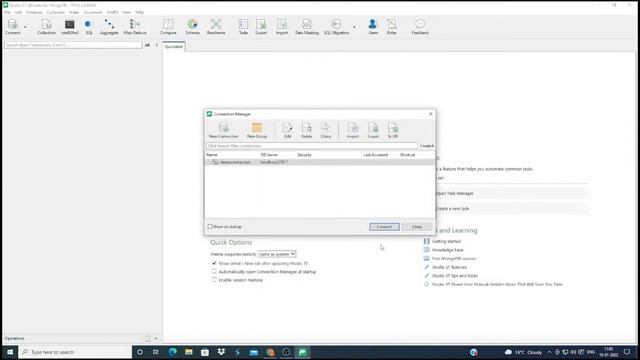The height and width of the screenshot is (360, 640).
Task: Open Studio 3T tips and tricks link
Action: pos(454,276)
